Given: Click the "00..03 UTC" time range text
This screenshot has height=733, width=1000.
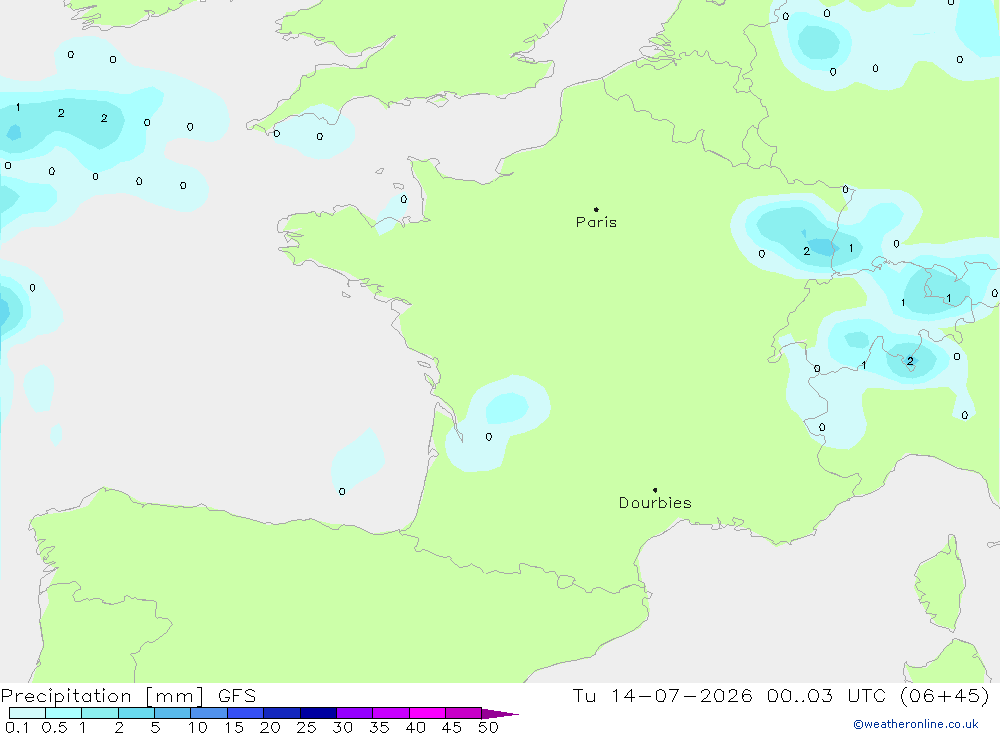Looking at the screenshot, I should click(x=827, y=696).
